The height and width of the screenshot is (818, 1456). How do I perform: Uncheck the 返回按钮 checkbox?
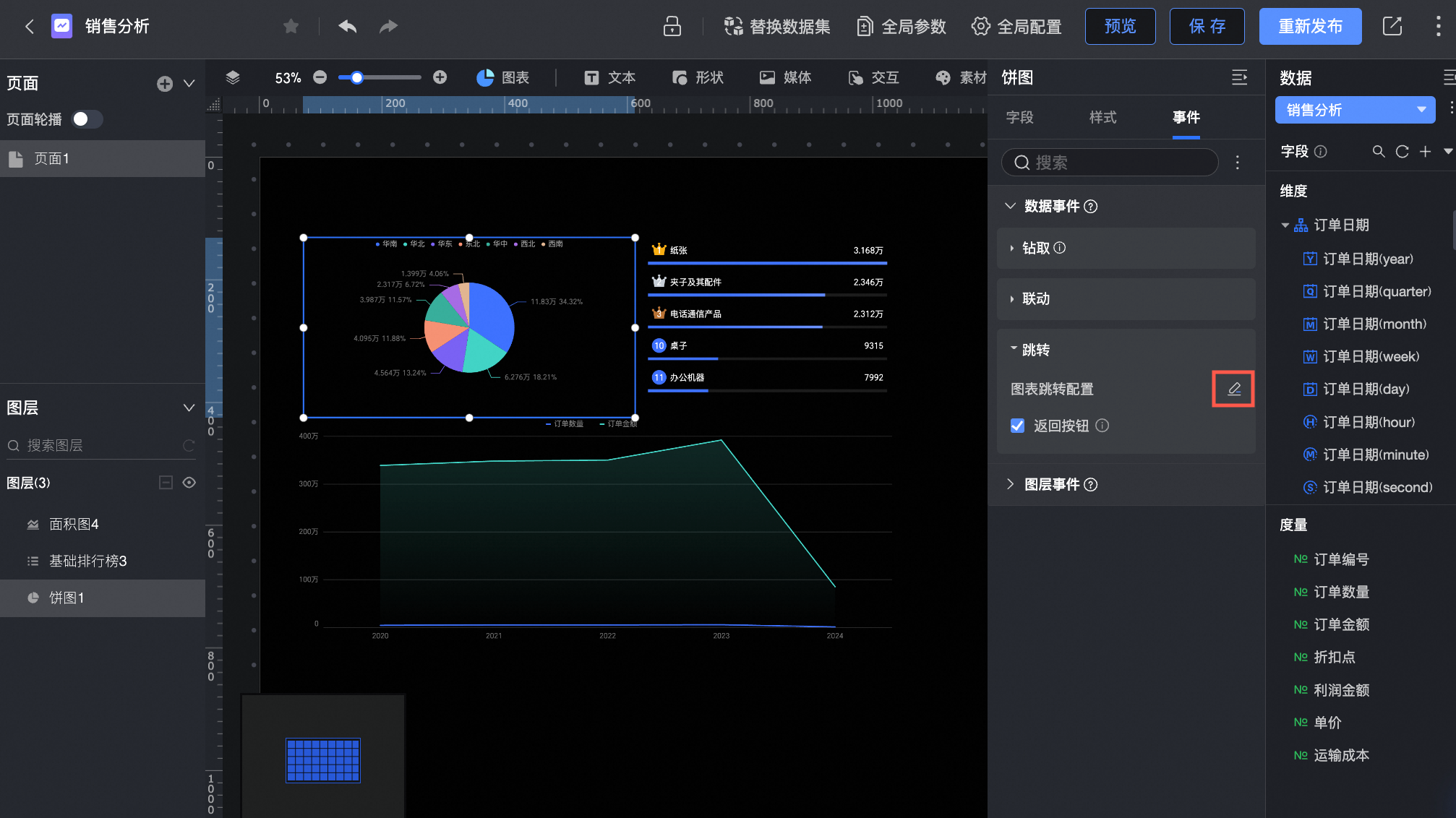[x=1017, y=426]
